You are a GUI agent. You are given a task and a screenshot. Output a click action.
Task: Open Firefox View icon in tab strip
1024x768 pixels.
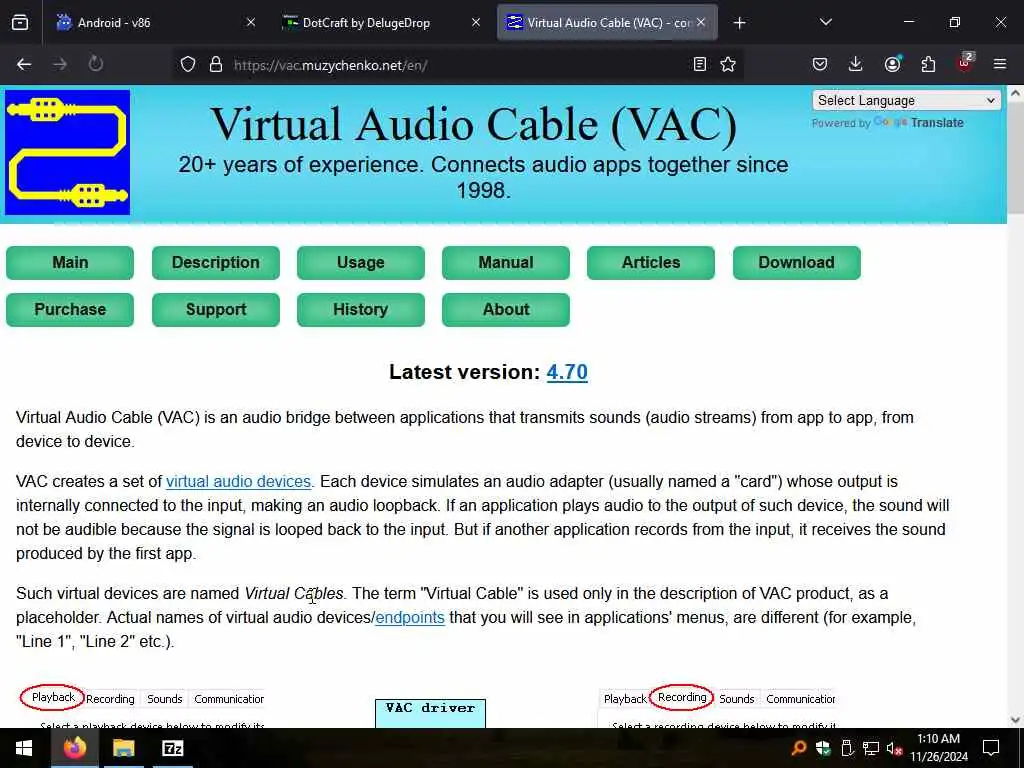20,23
